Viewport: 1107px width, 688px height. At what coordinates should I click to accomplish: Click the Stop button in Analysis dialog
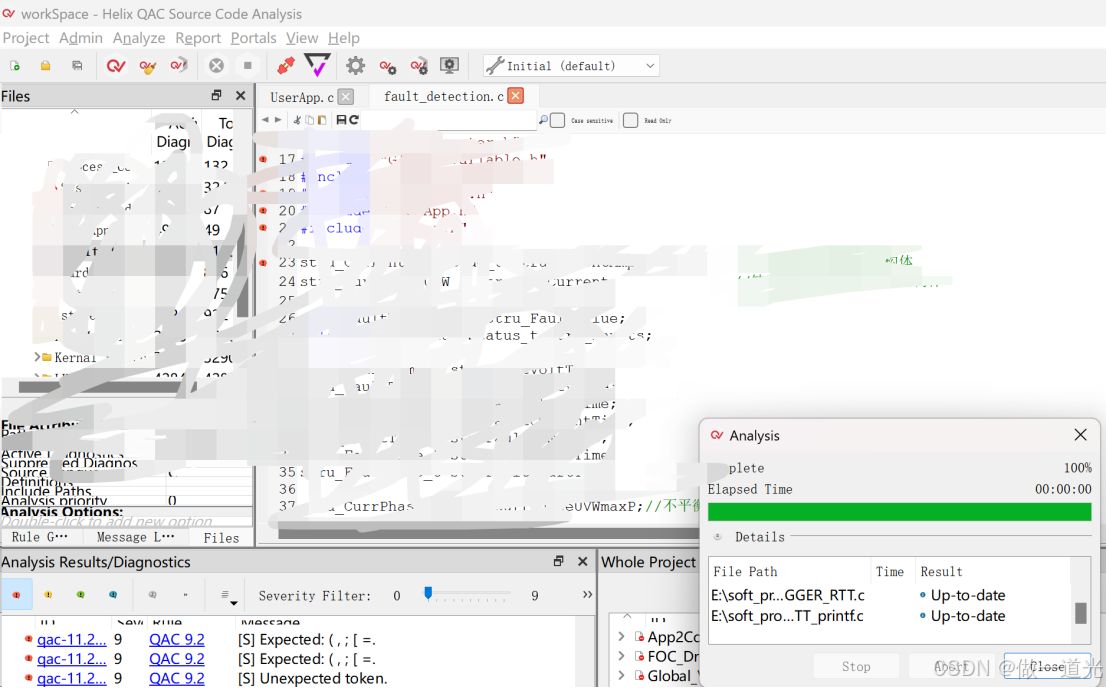tap(856, 666)
